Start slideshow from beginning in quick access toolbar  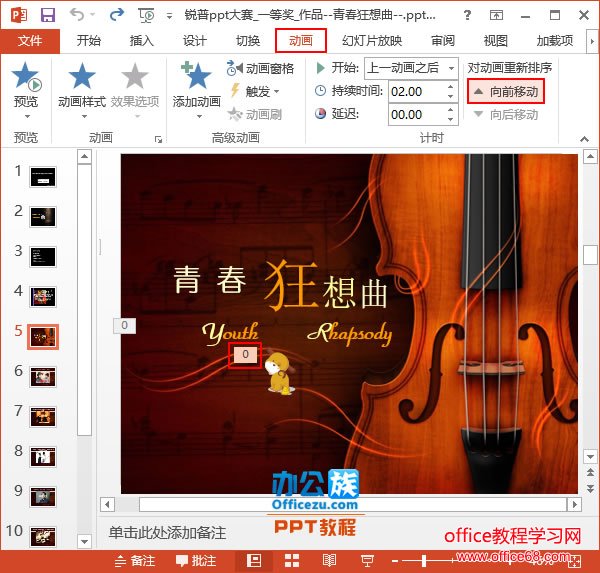click(146, 15)
